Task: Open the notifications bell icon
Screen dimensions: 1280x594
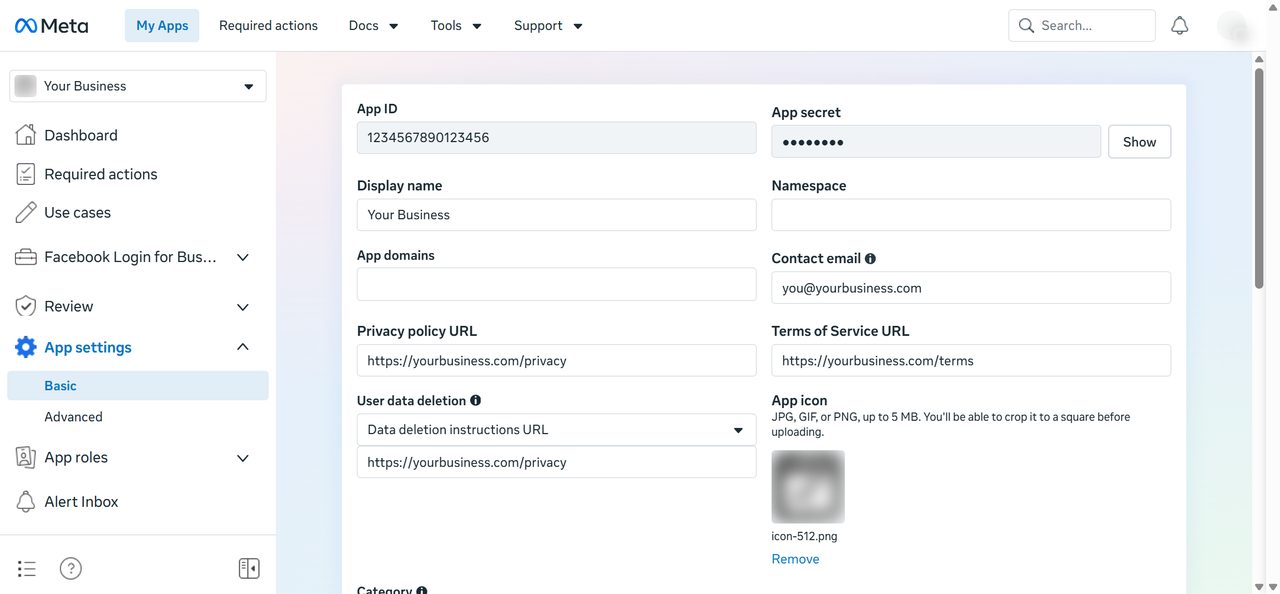Action: click(1180, 26)
